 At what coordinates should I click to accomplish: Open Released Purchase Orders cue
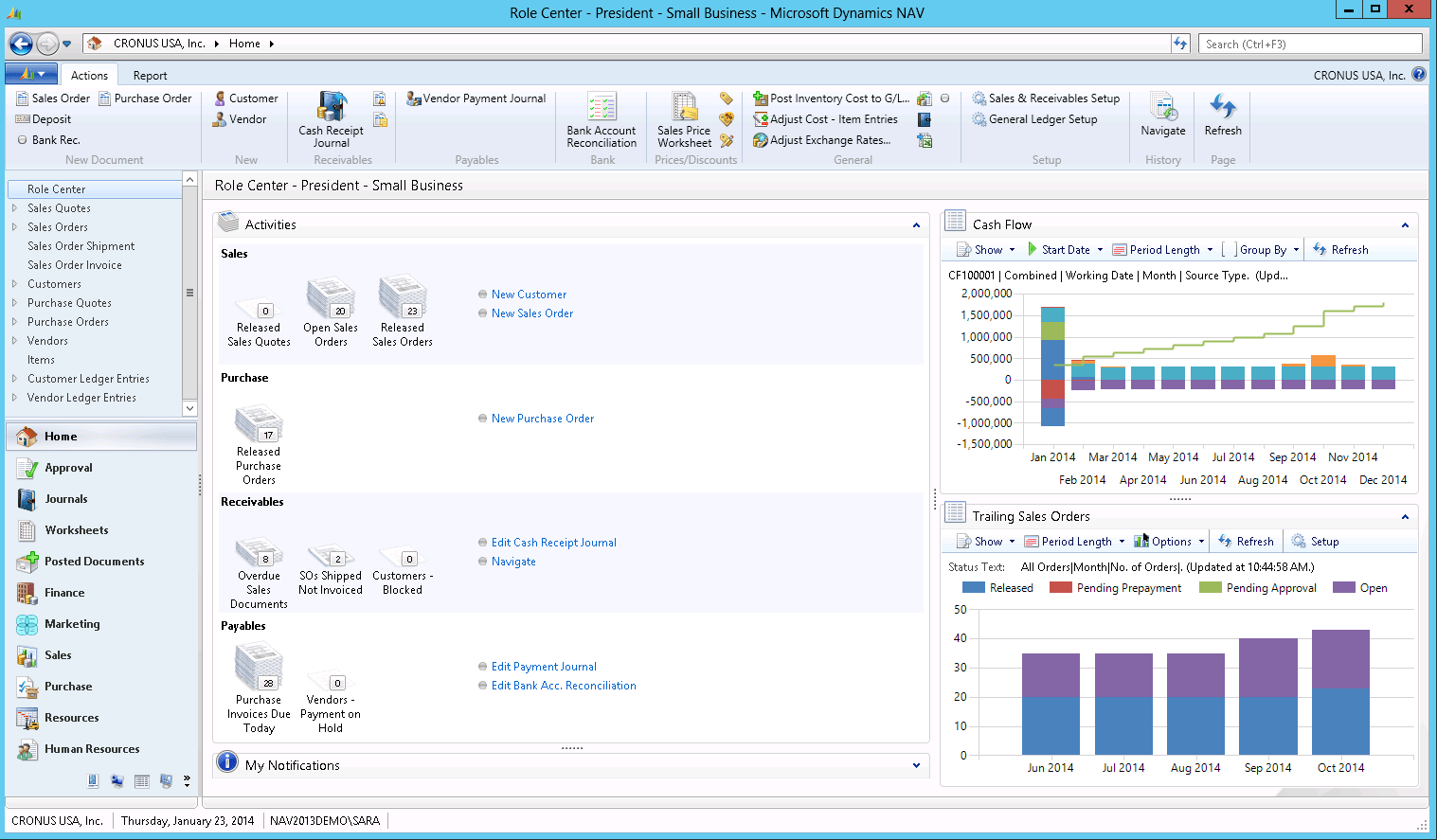tap(259, 445)
